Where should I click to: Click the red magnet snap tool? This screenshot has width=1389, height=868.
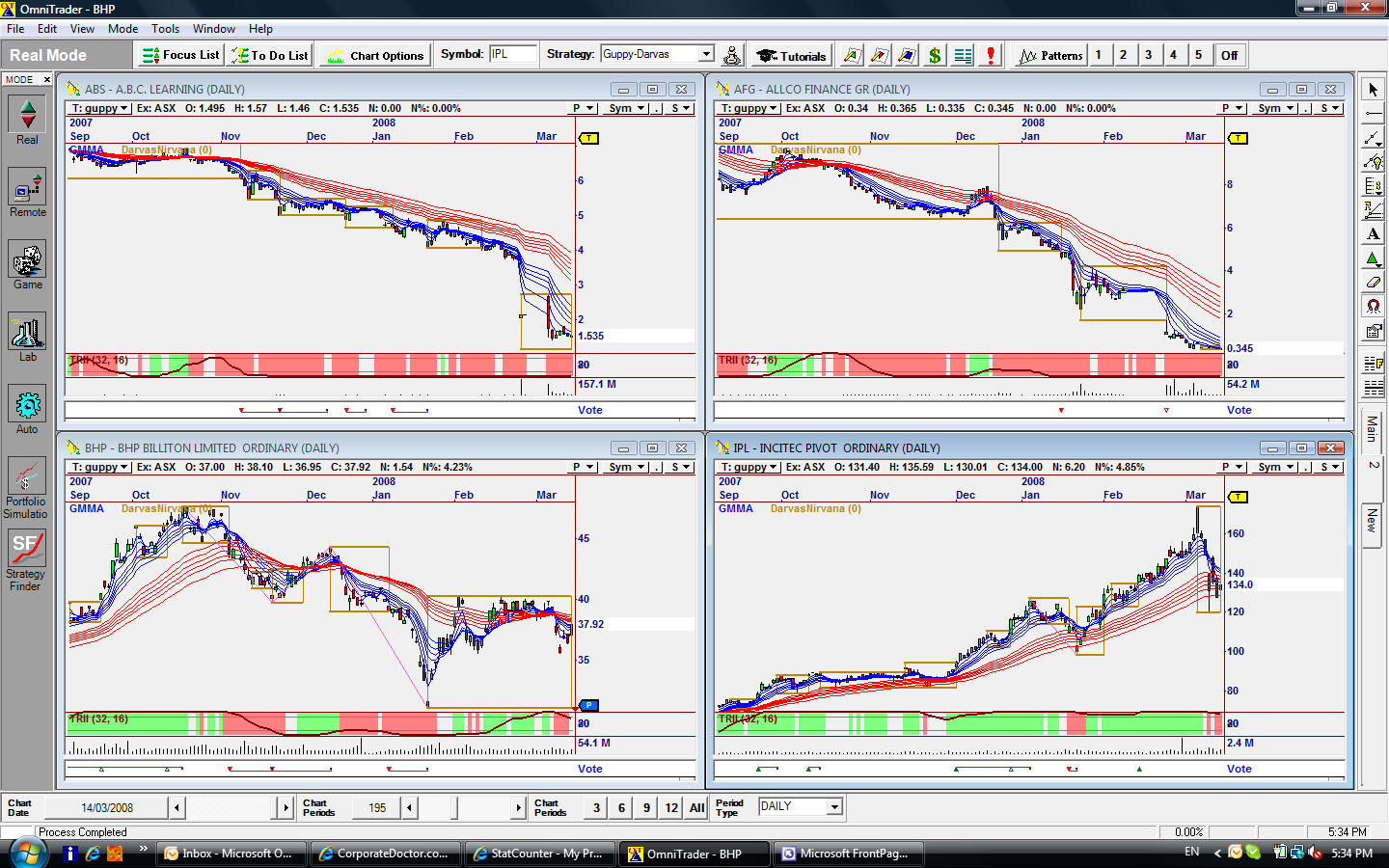pos(1373,307)
